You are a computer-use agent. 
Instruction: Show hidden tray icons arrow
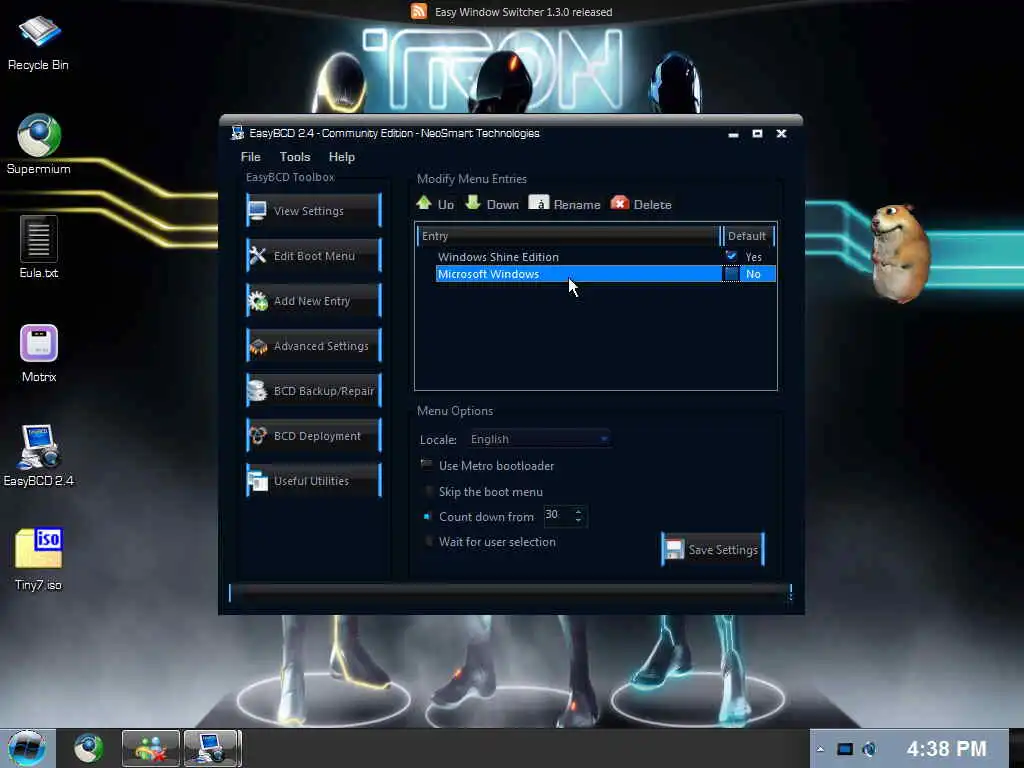(820, 749)
